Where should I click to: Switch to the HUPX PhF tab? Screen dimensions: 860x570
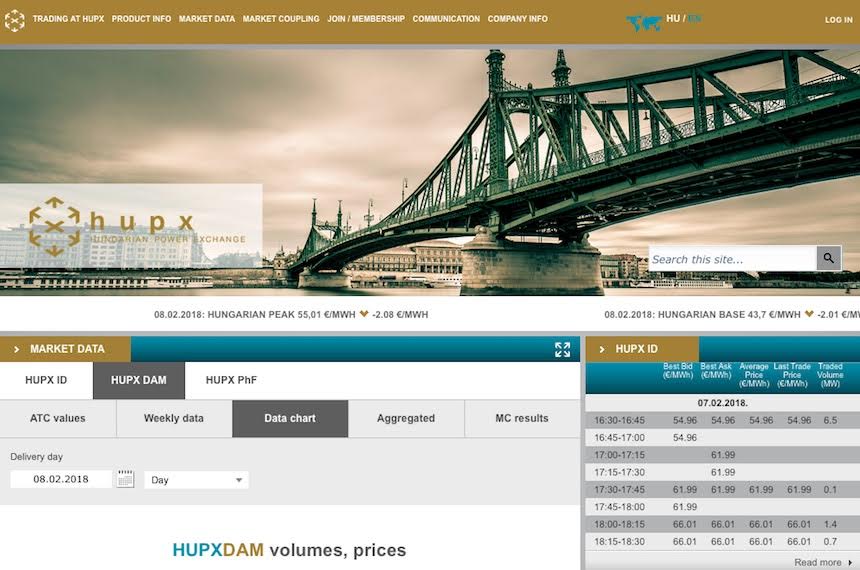(231, 380)
